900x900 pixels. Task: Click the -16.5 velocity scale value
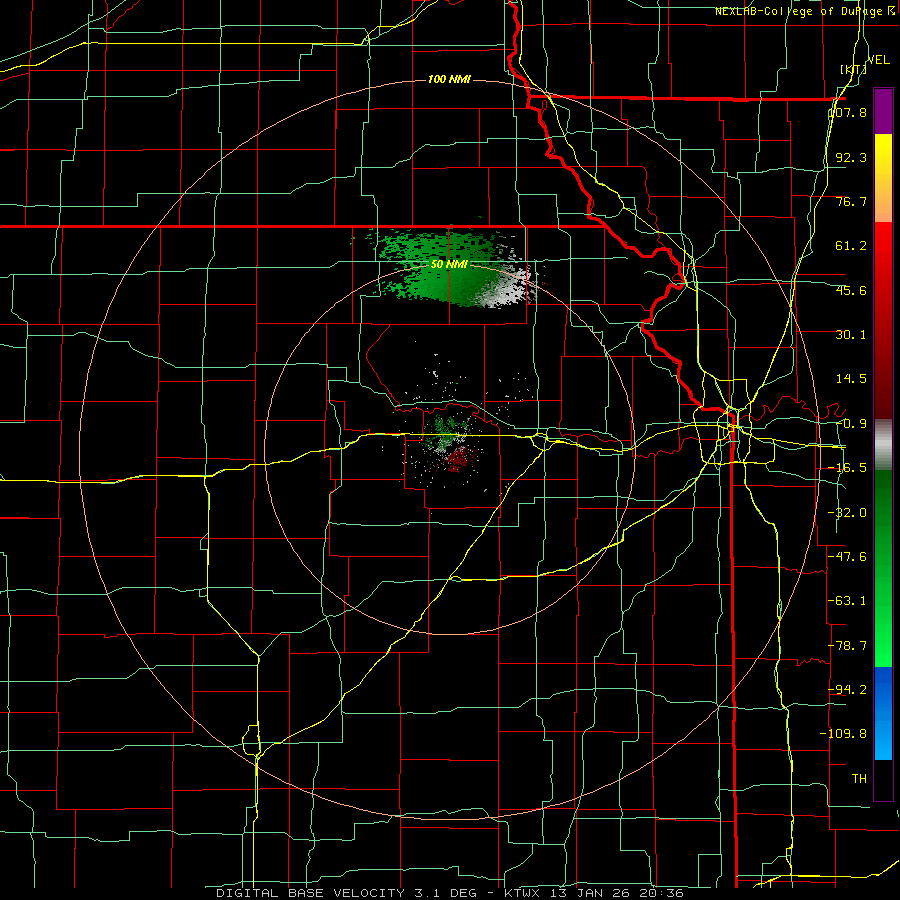click(848, 468)
